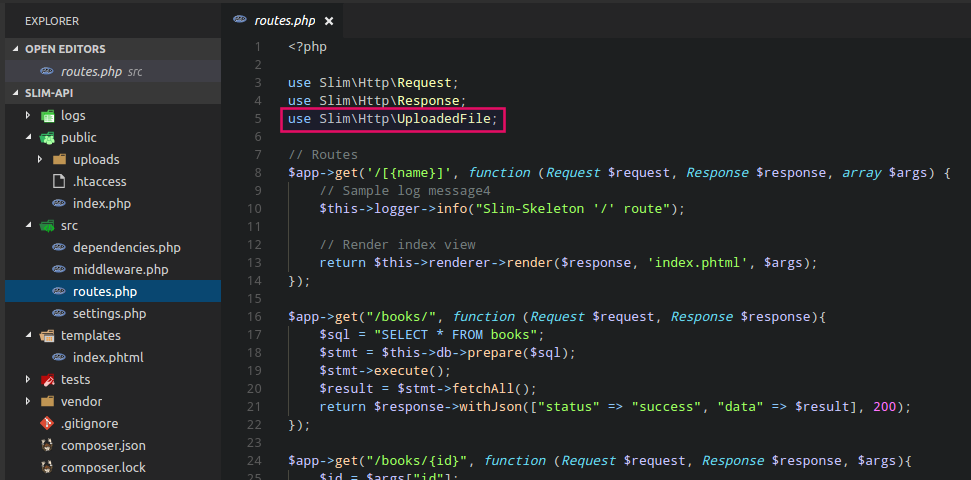Open settings.php file

coord(109,314)
